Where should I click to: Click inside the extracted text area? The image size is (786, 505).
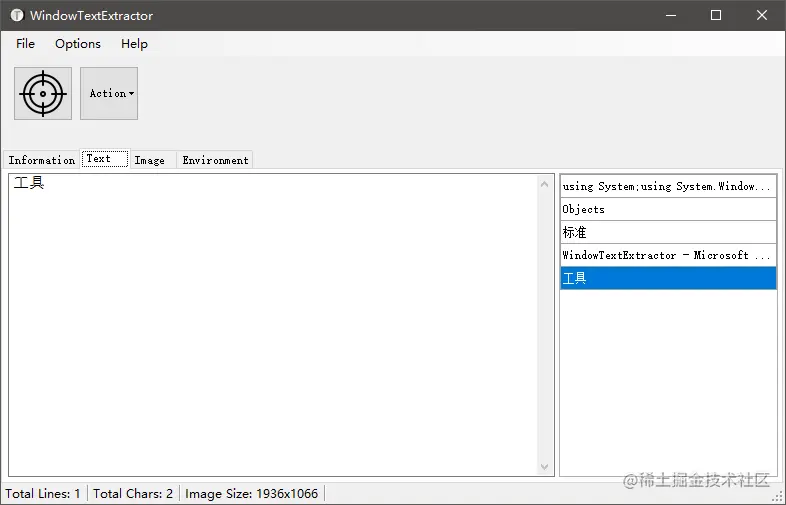pyautogui.click(x=273, y=325)
